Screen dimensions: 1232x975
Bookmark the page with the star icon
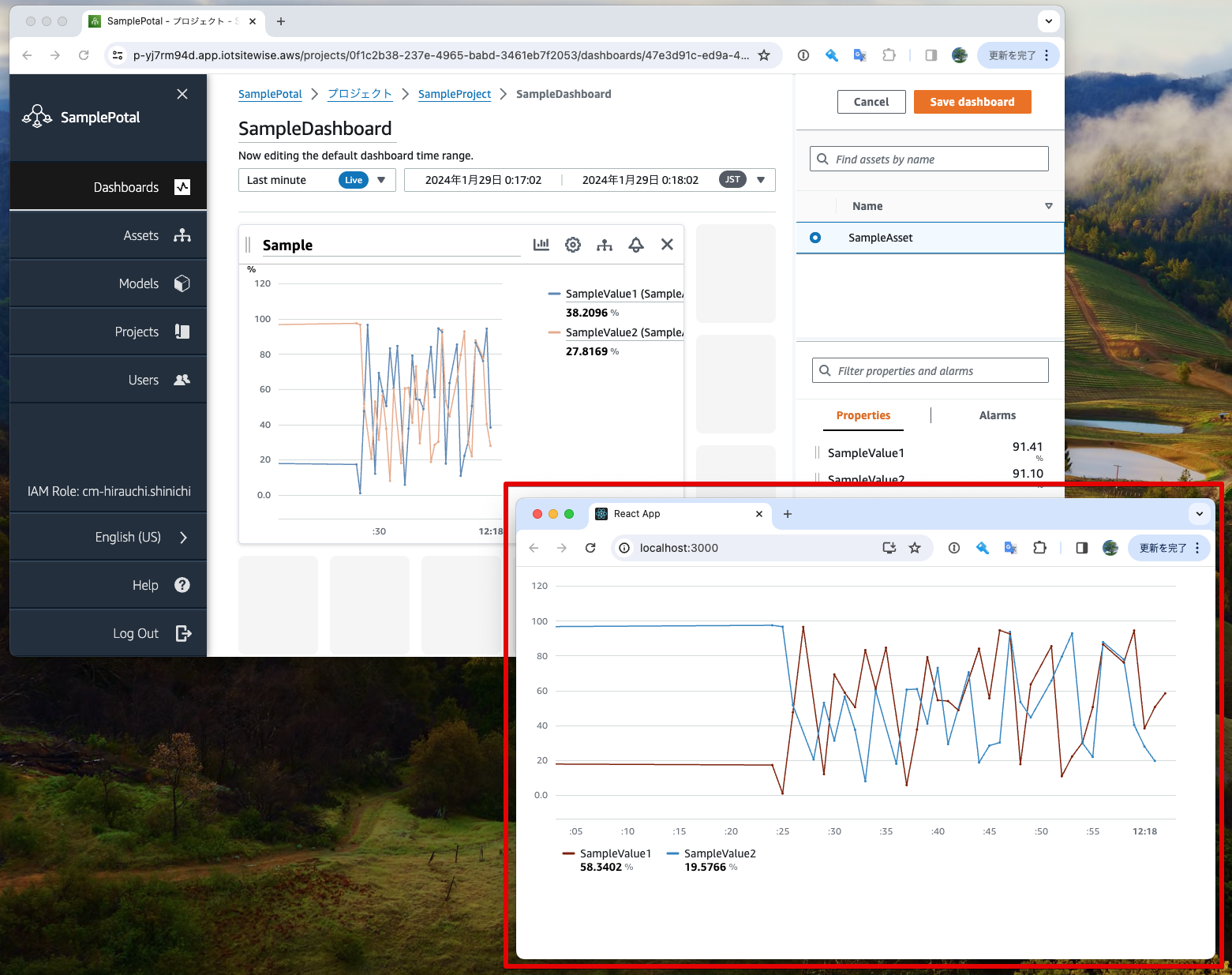click(764, 55)
